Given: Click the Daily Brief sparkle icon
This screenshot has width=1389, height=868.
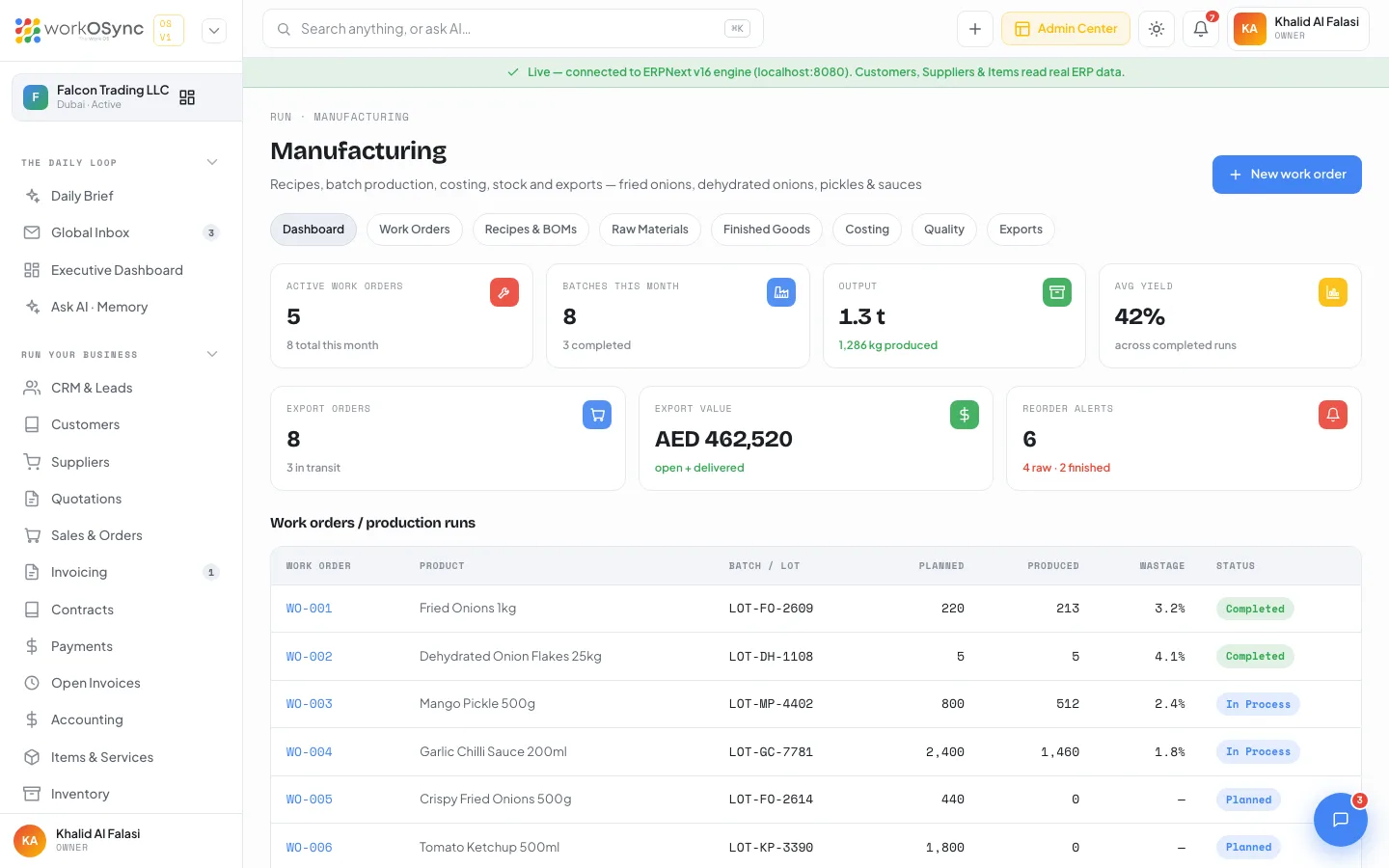Looking at the screenshot, I should [32, 196].
